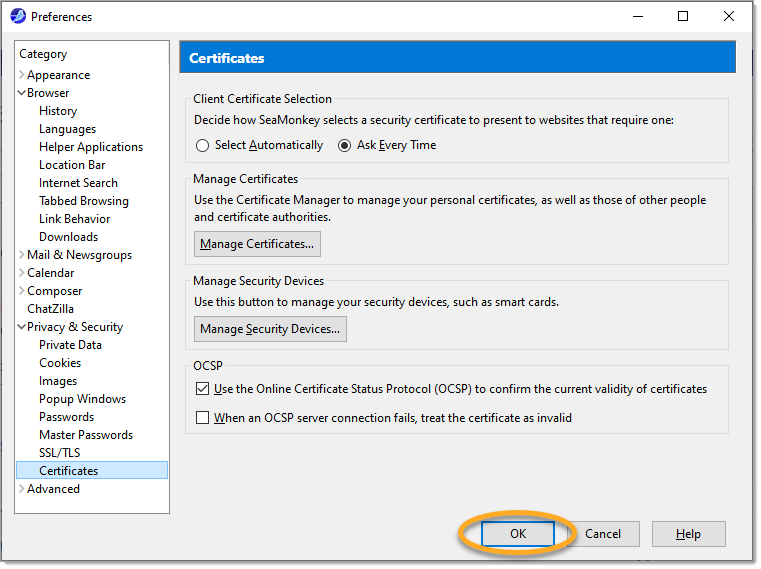
Task: Click the SeaMonkey icon in title bar
Action: (17, 16)
